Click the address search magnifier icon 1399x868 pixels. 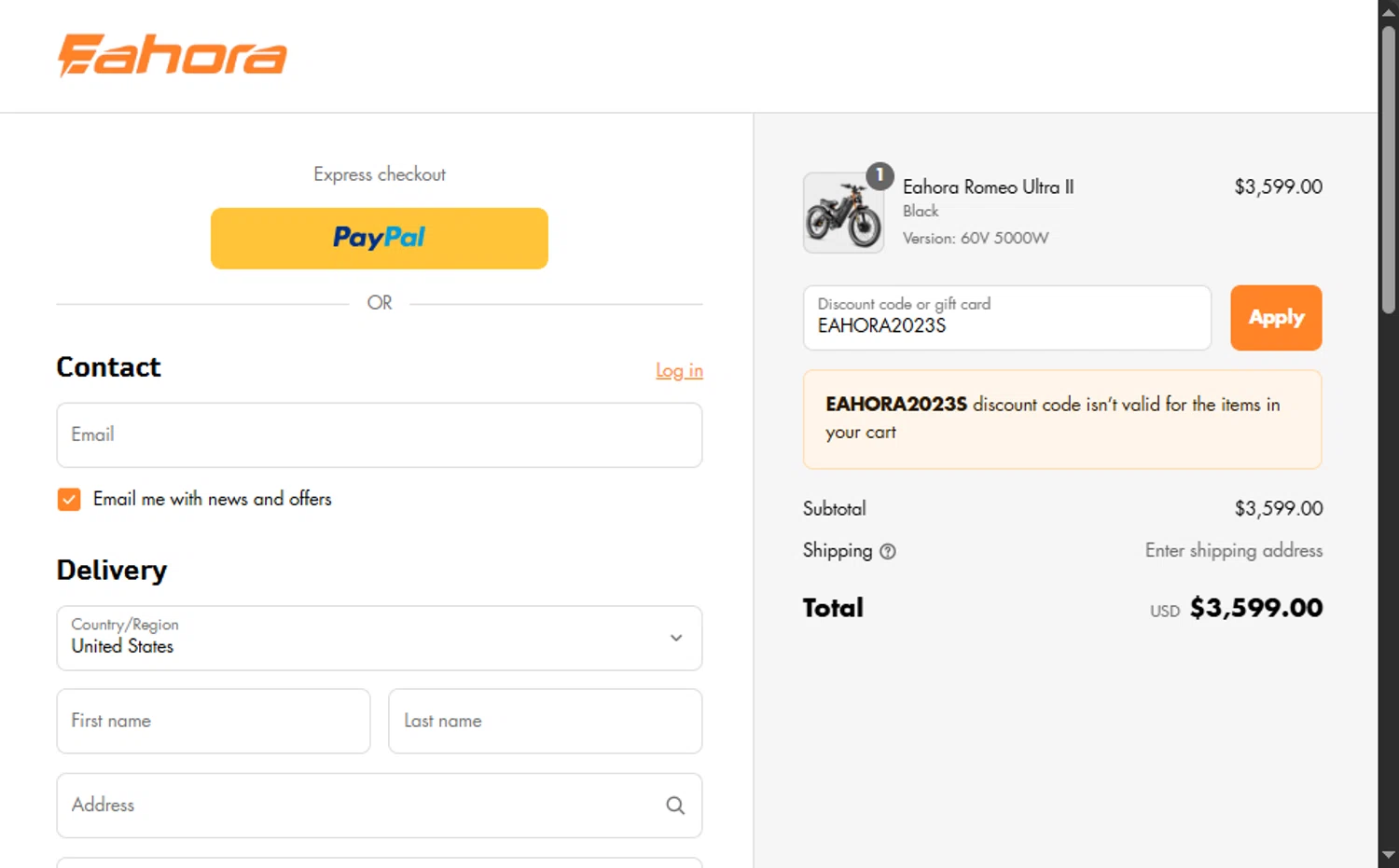[675, 805]
